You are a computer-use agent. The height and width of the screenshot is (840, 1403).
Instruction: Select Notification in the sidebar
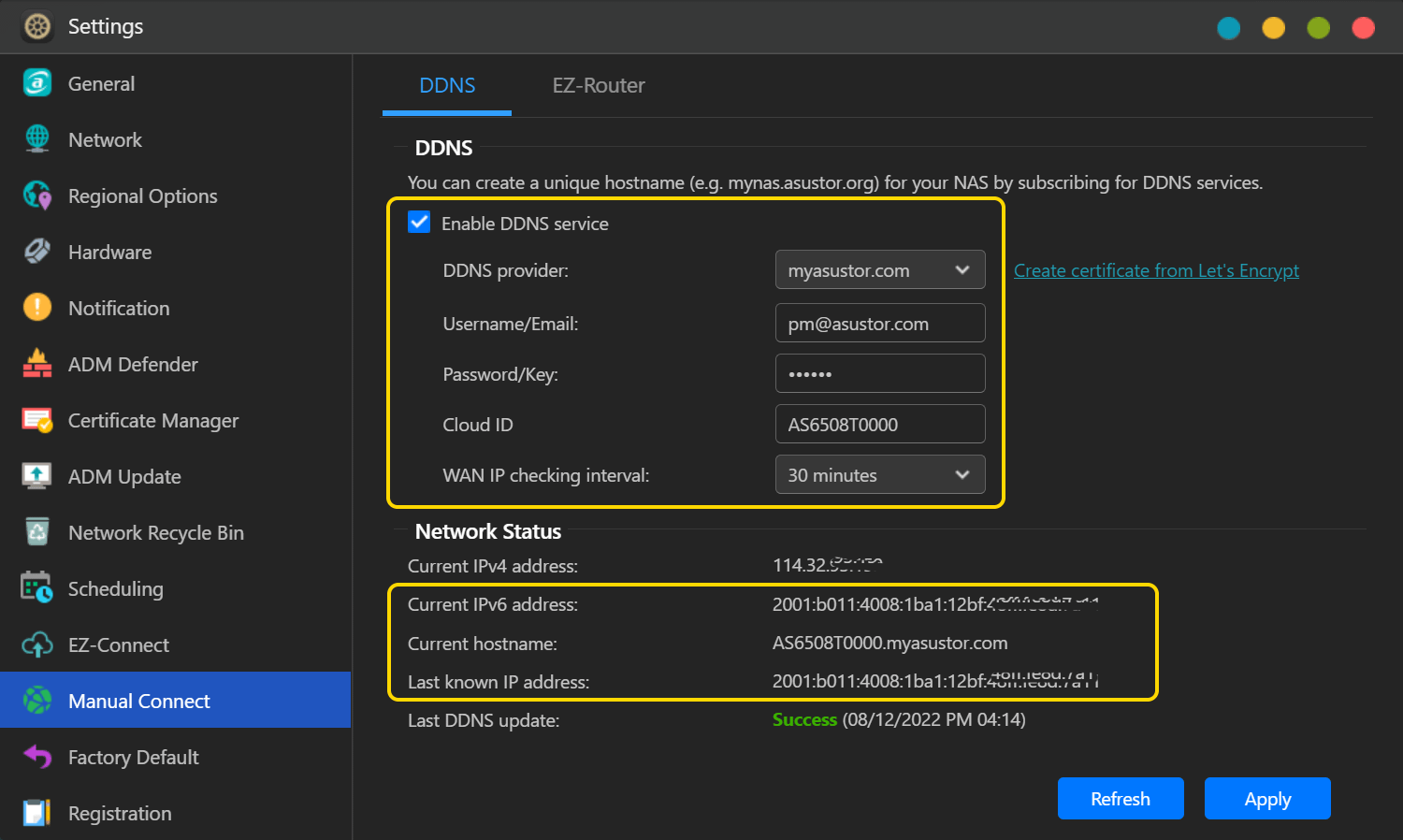[x=176, y=308]
